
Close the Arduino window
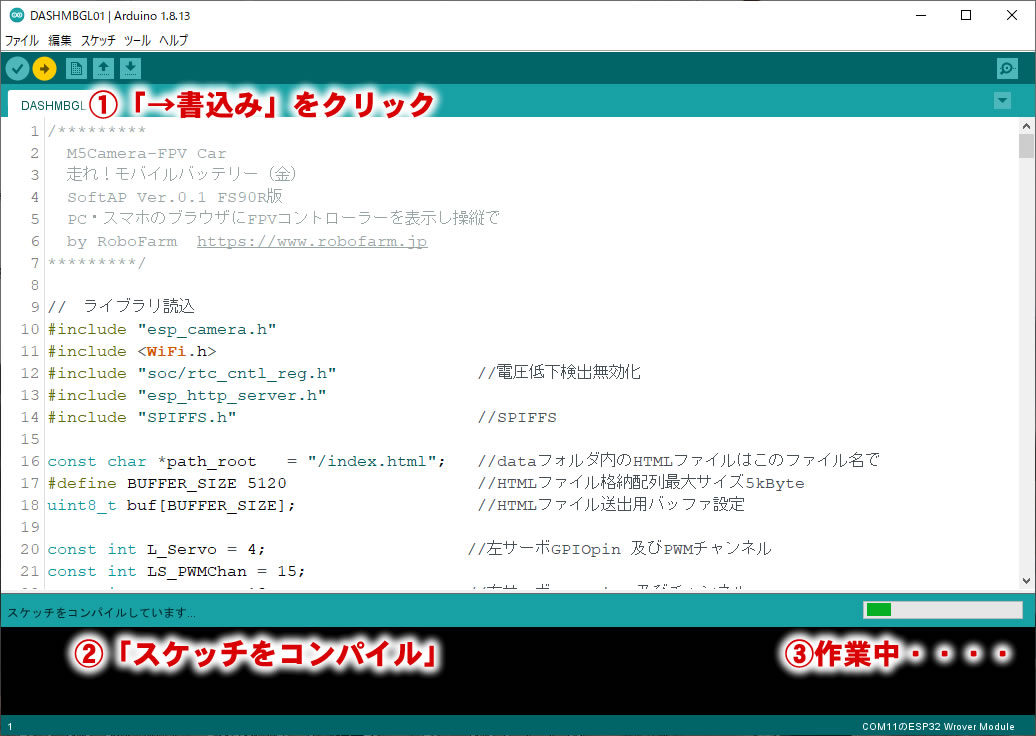1012,15
